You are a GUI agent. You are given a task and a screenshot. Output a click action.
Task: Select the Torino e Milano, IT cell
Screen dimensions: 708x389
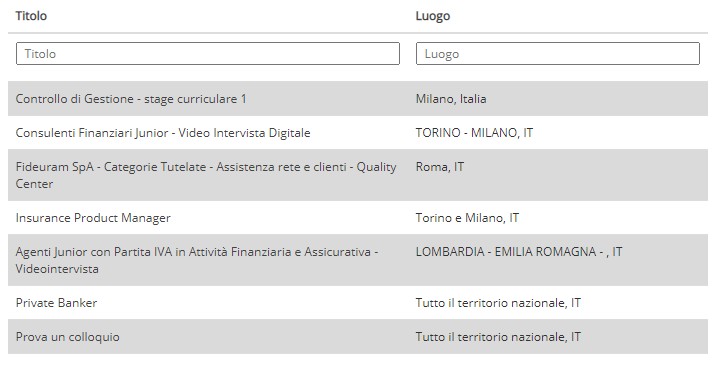(467, 218)
